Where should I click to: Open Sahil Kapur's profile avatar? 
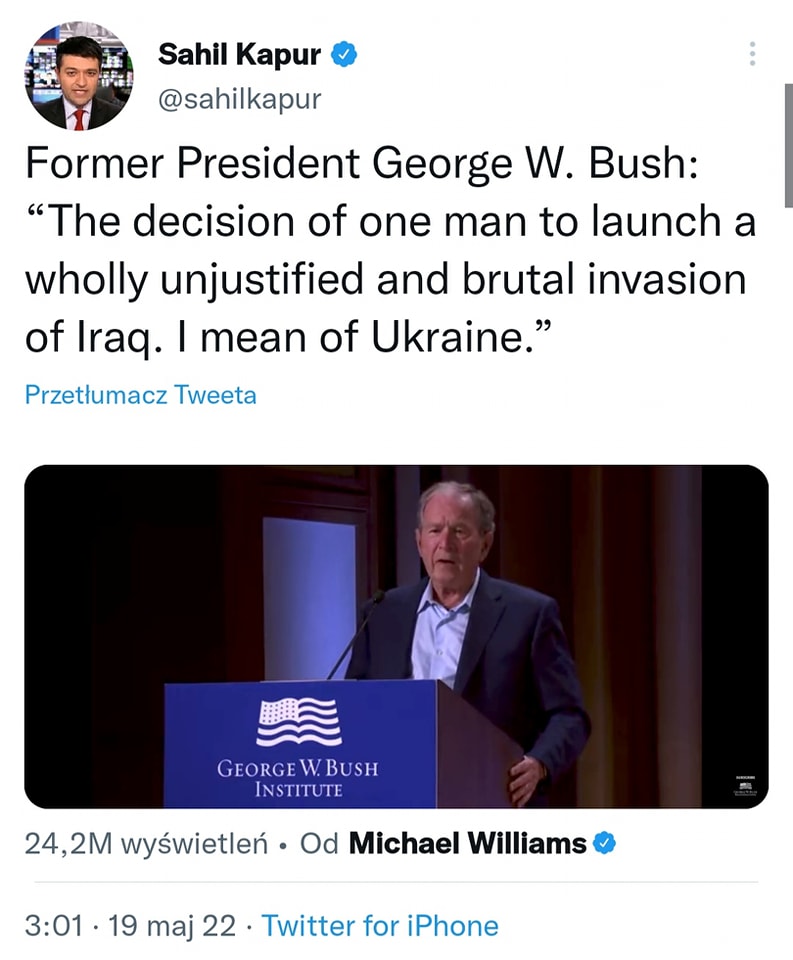(78, 78)
